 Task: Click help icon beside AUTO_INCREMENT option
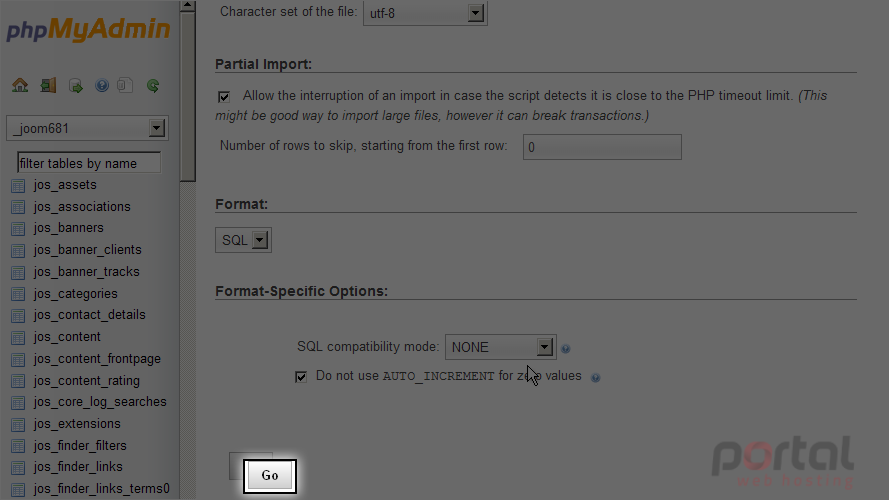point(595,378)
